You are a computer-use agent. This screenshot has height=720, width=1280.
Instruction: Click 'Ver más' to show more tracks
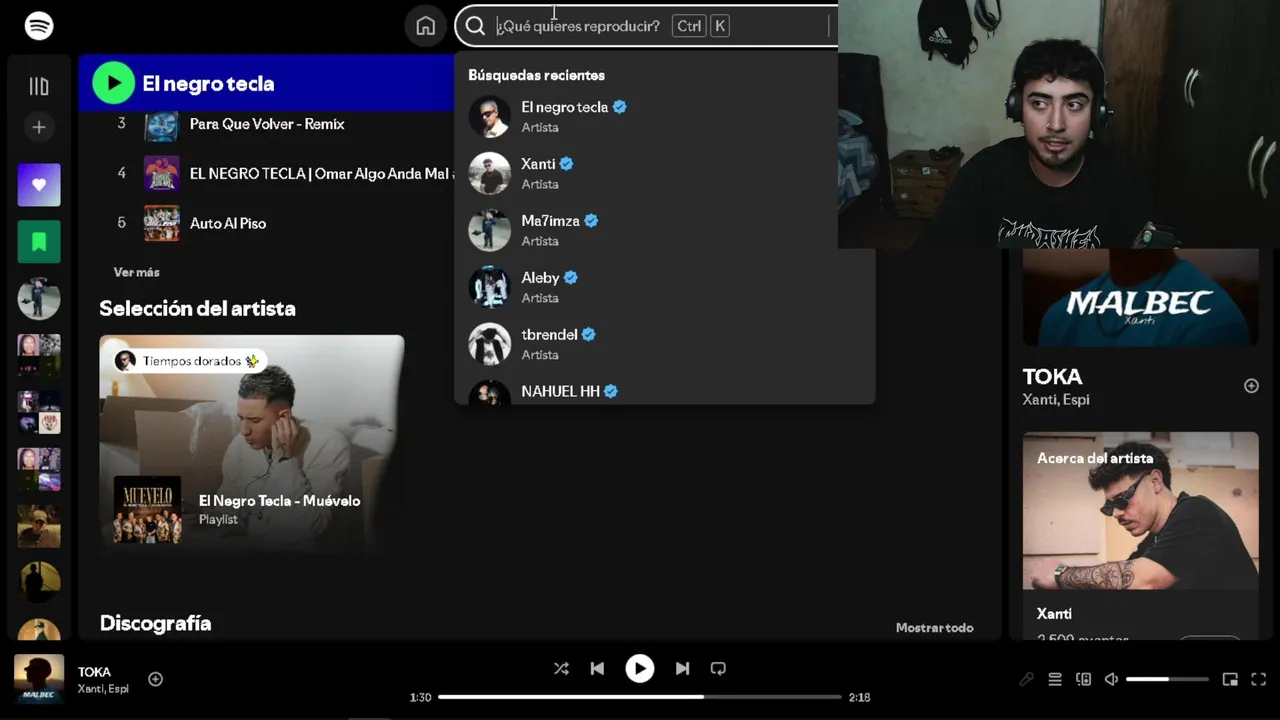tap(136, 272)
